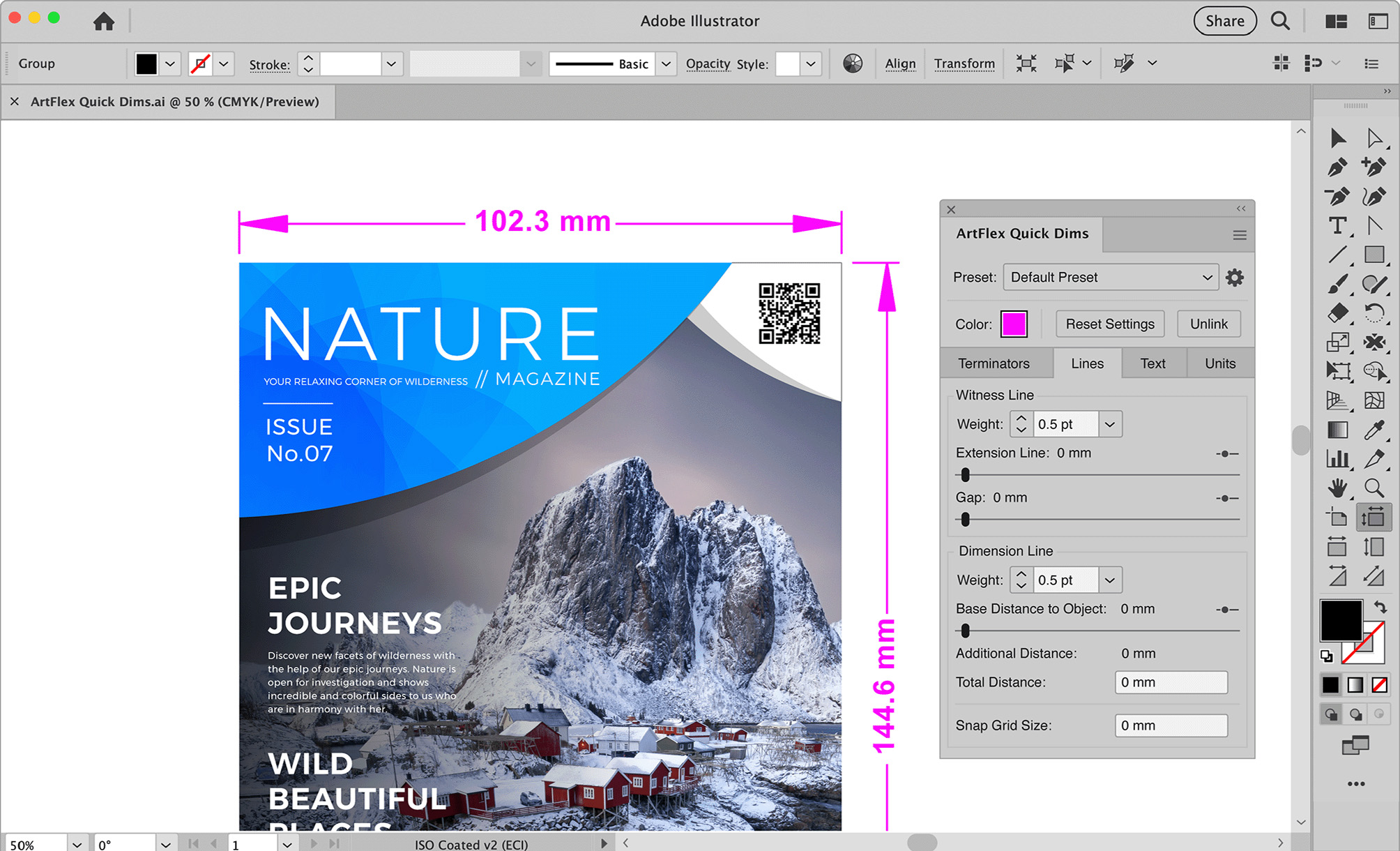
Task: Click the Home icon
Action: (104, 22)
